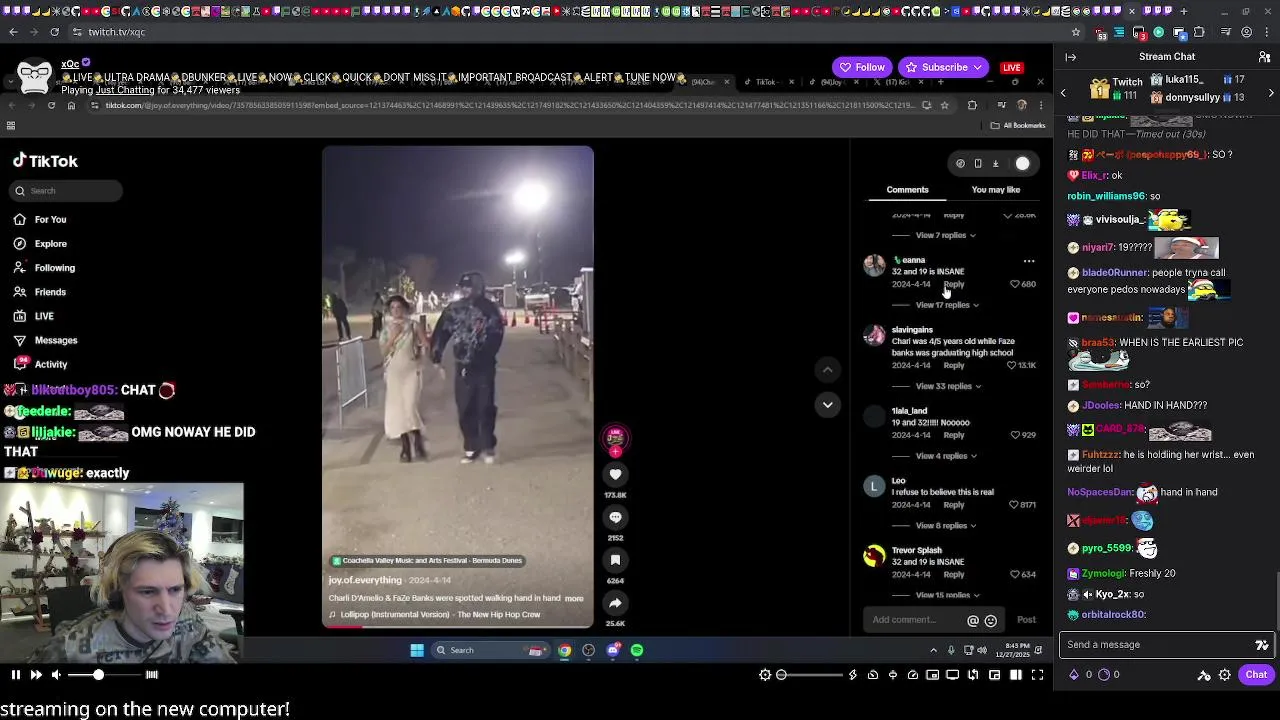Open the Windows Start menu

(417, 651)
